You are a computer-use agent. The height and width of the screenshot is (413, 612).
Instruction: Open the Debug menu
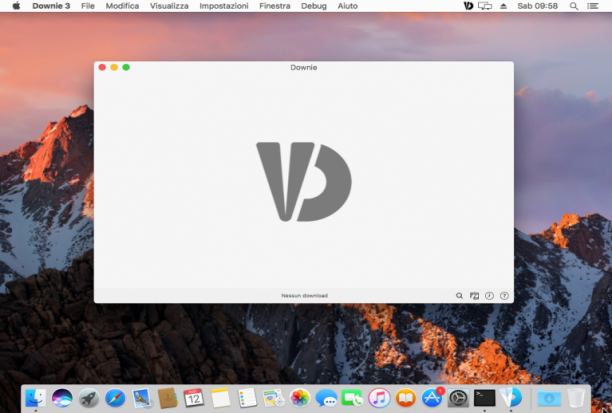click(314, 6)
